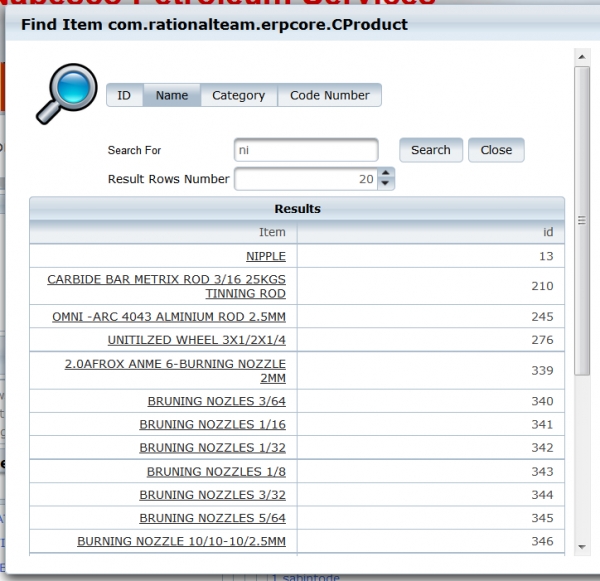Increase the Result Rows Number with up arrow
The width and height of the screenshot is (600, 581).
pos(387,174)
